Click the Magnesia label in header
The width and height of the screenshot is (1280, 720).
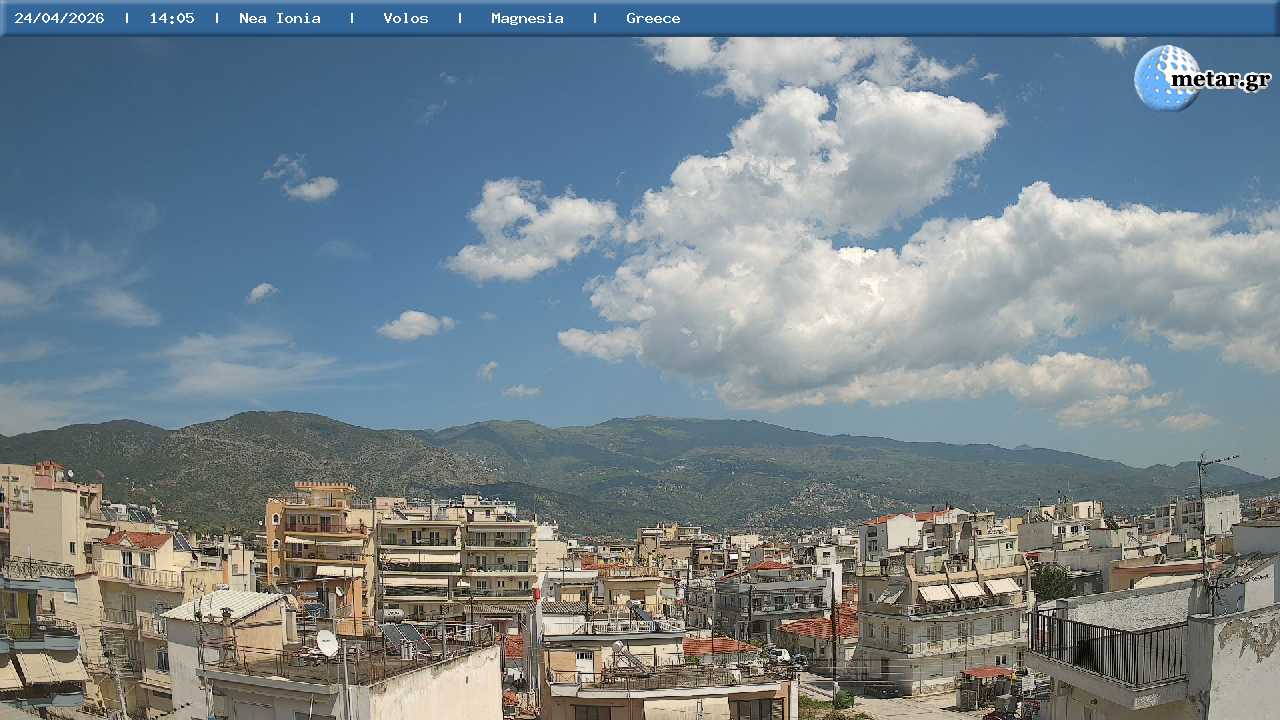point(527,18)
